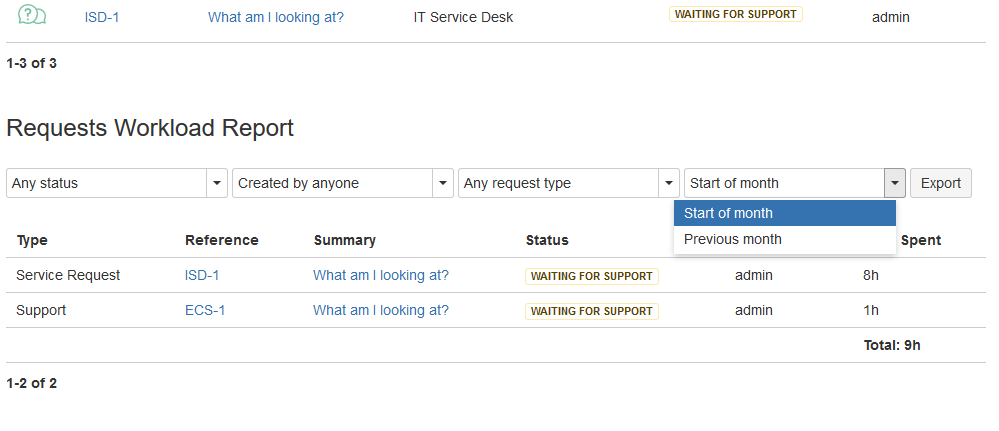Viewport: 999px width, 431px height.
Task: Click the Type column header
Action: coord(32,240)
